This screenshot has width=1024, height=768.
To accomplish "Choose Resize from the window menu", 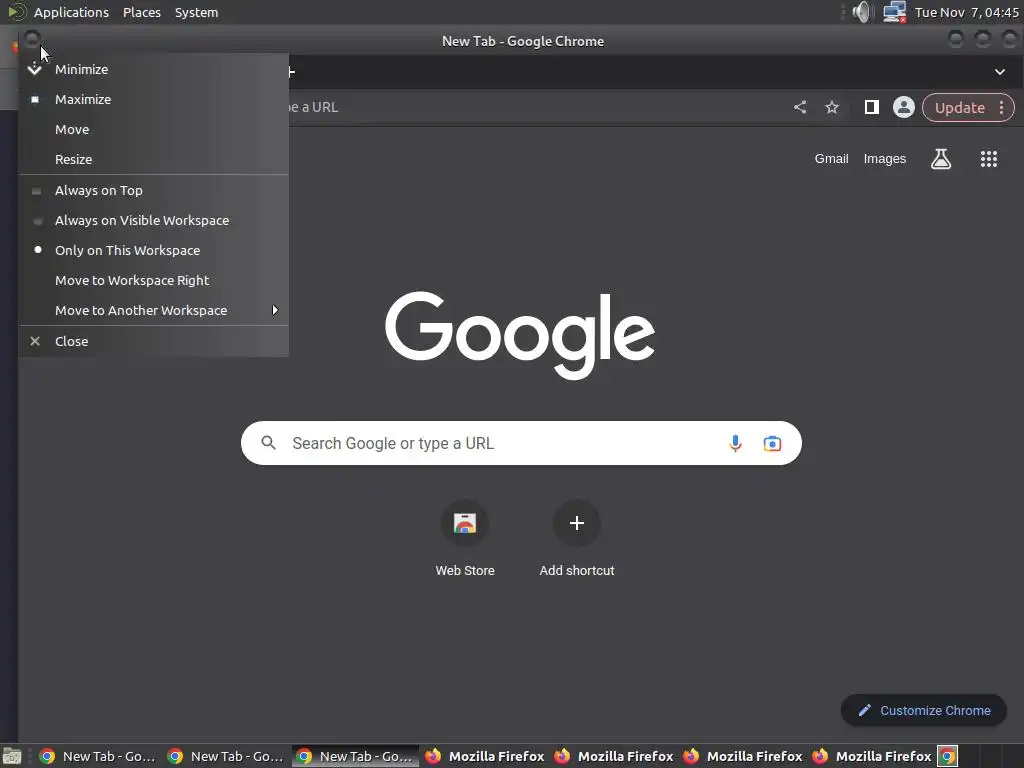I will pos(153,159).
